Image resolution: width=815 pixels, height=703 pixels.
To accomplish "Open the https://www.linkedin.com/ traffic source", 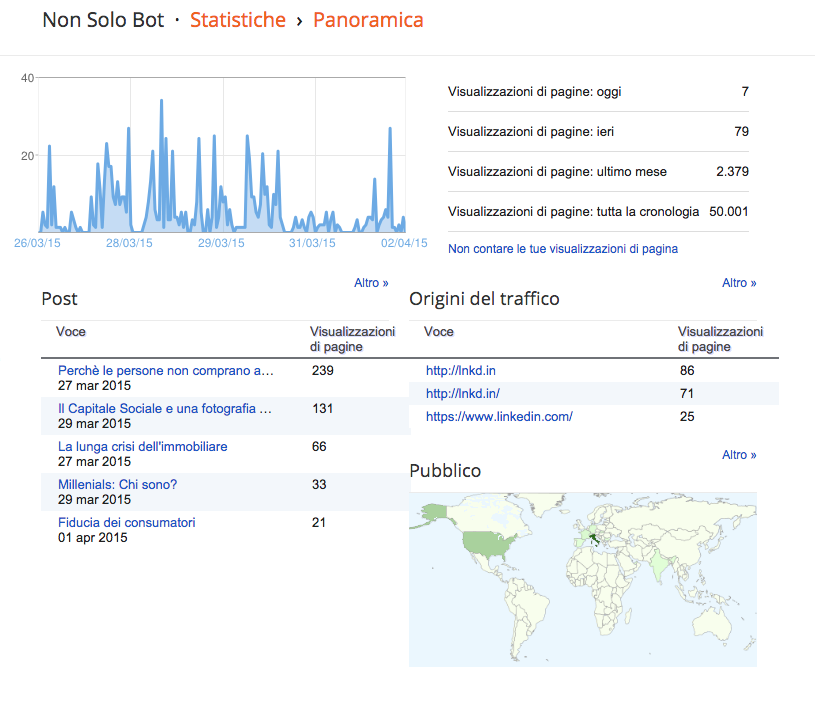I will pos(499,416).
